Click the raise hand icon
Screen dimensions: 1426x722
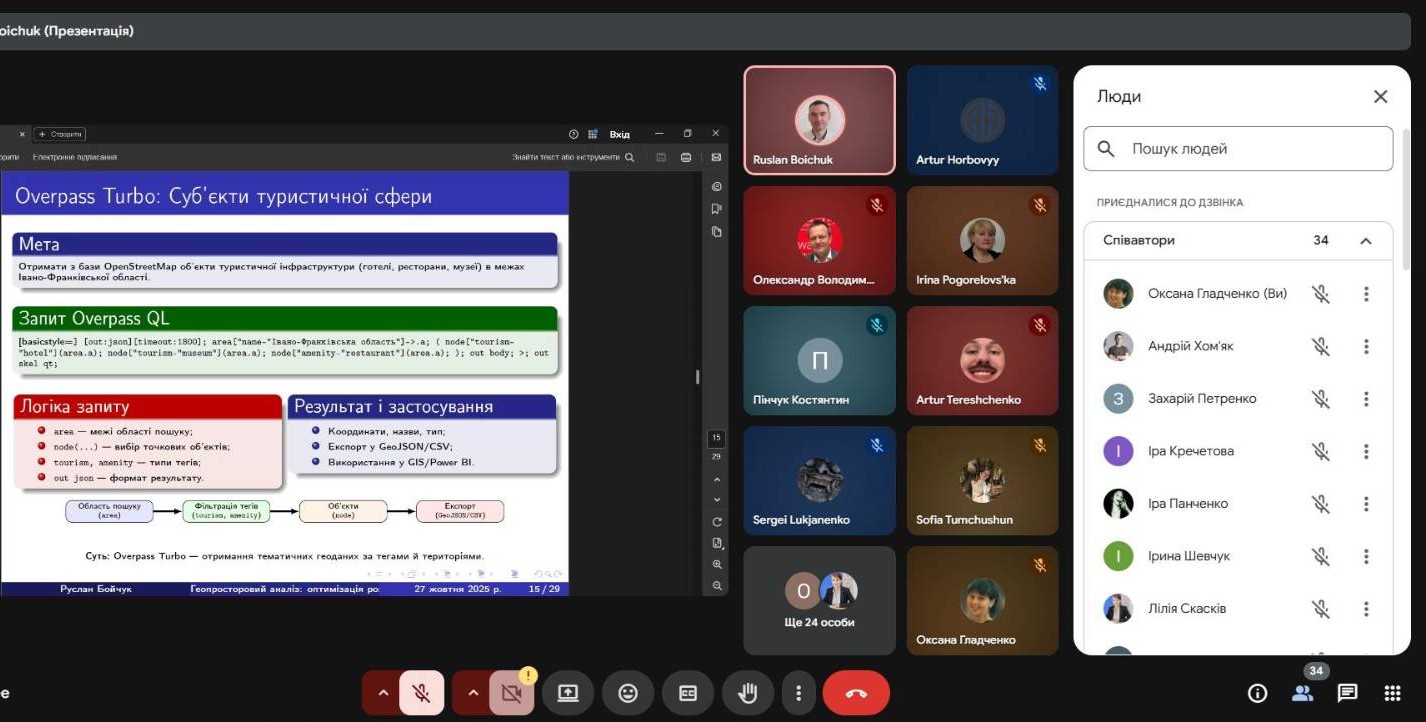(x=748, y=693)
